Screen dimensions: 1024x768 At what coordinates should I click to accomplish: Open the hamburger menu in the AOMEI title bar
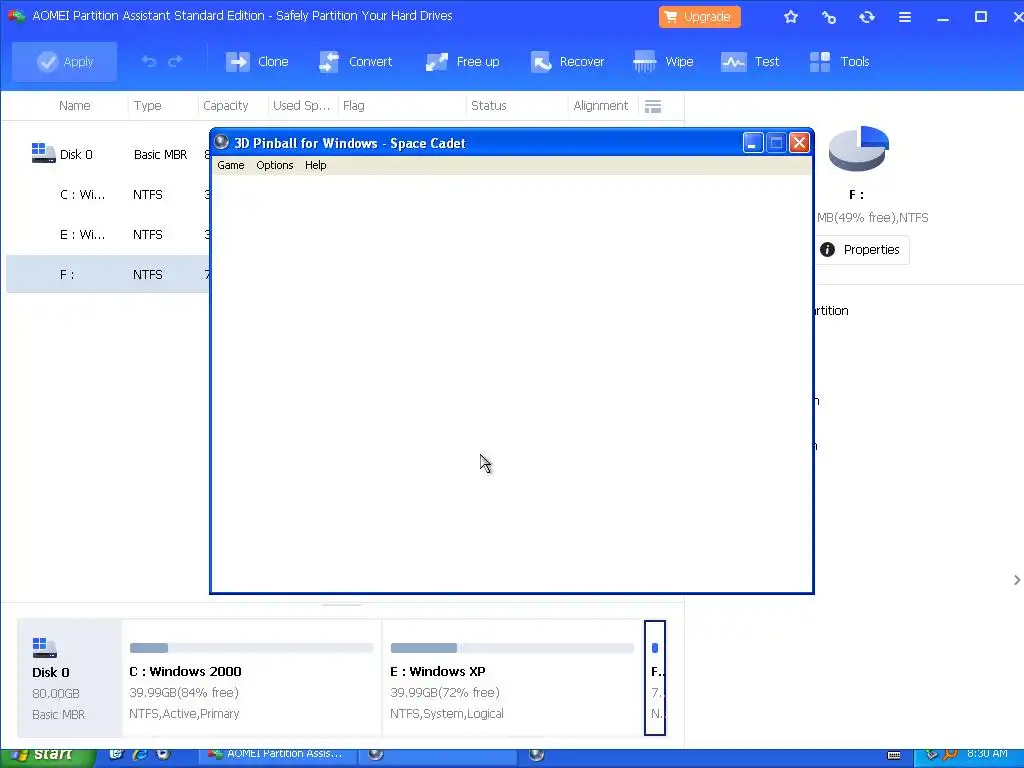coord(904,17)
